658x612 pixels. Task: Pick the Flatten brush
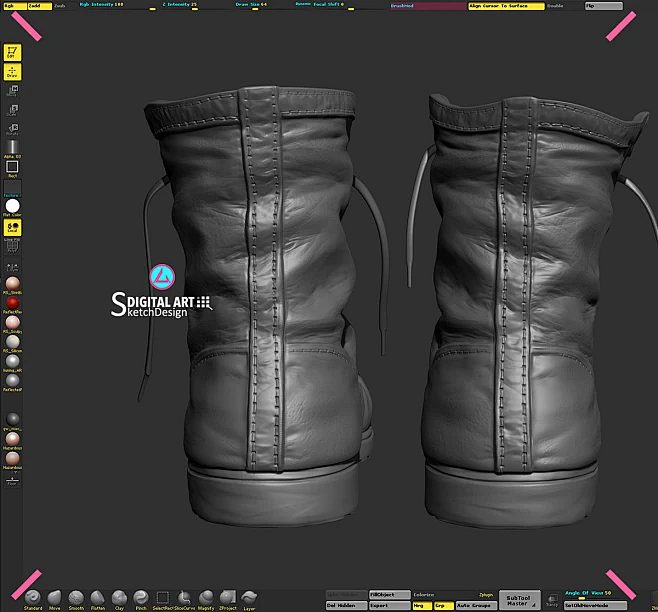98,597
